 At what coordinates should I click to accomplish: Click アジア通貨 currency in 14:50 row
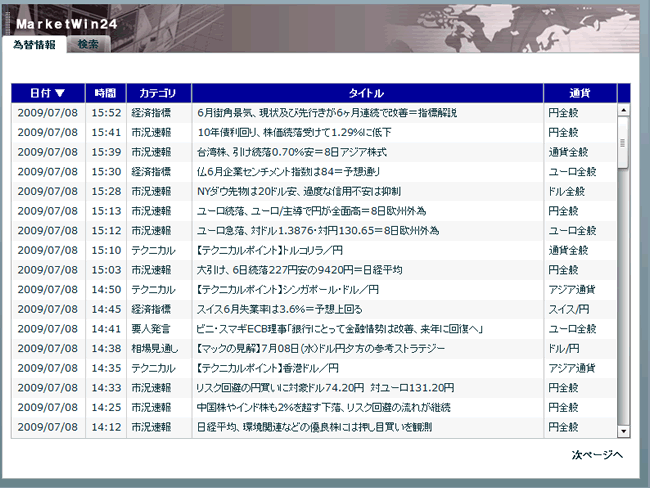tap(572, 289)
